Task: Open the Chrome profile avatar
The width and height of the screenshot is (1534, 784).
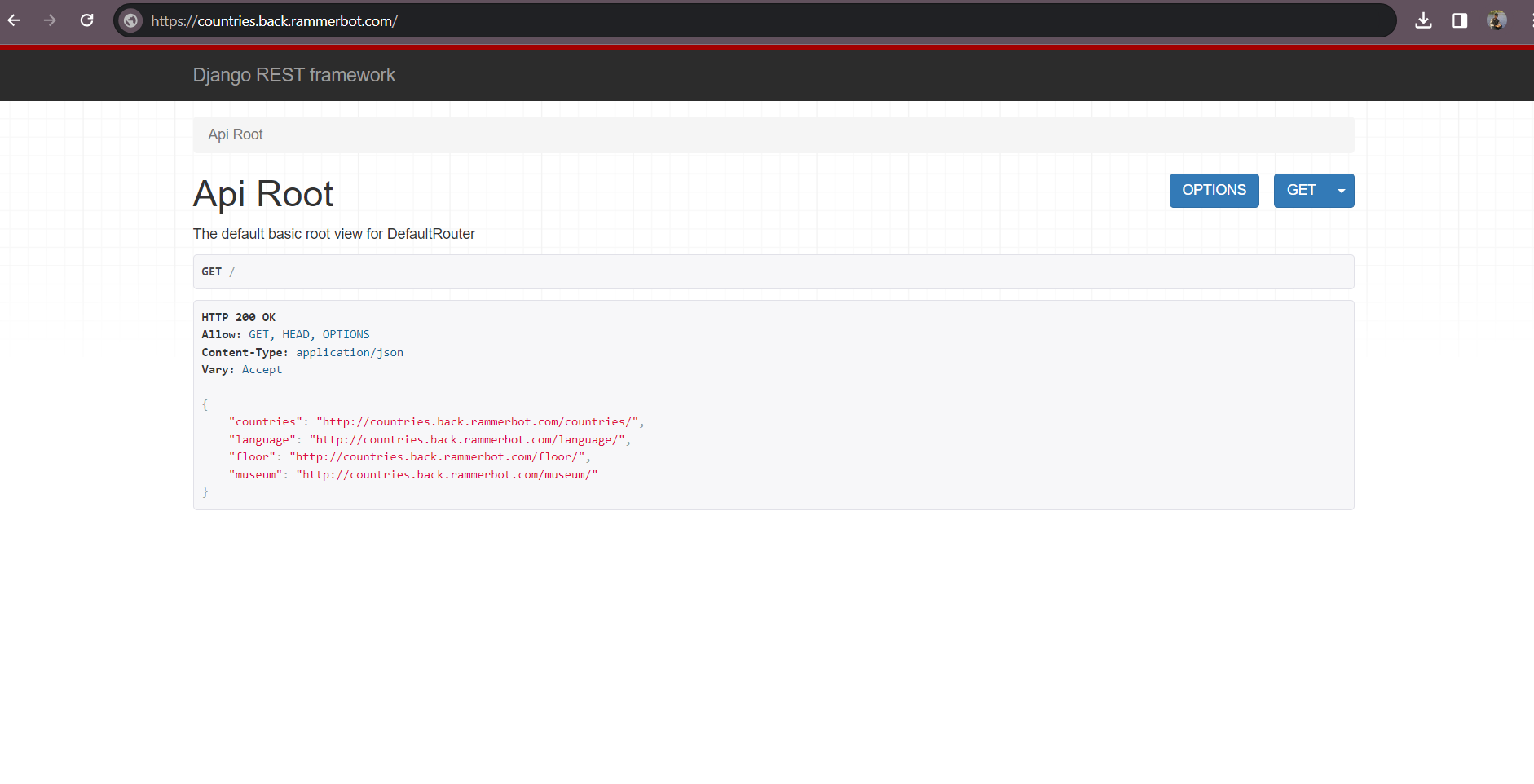Action: coord(1497,20)
